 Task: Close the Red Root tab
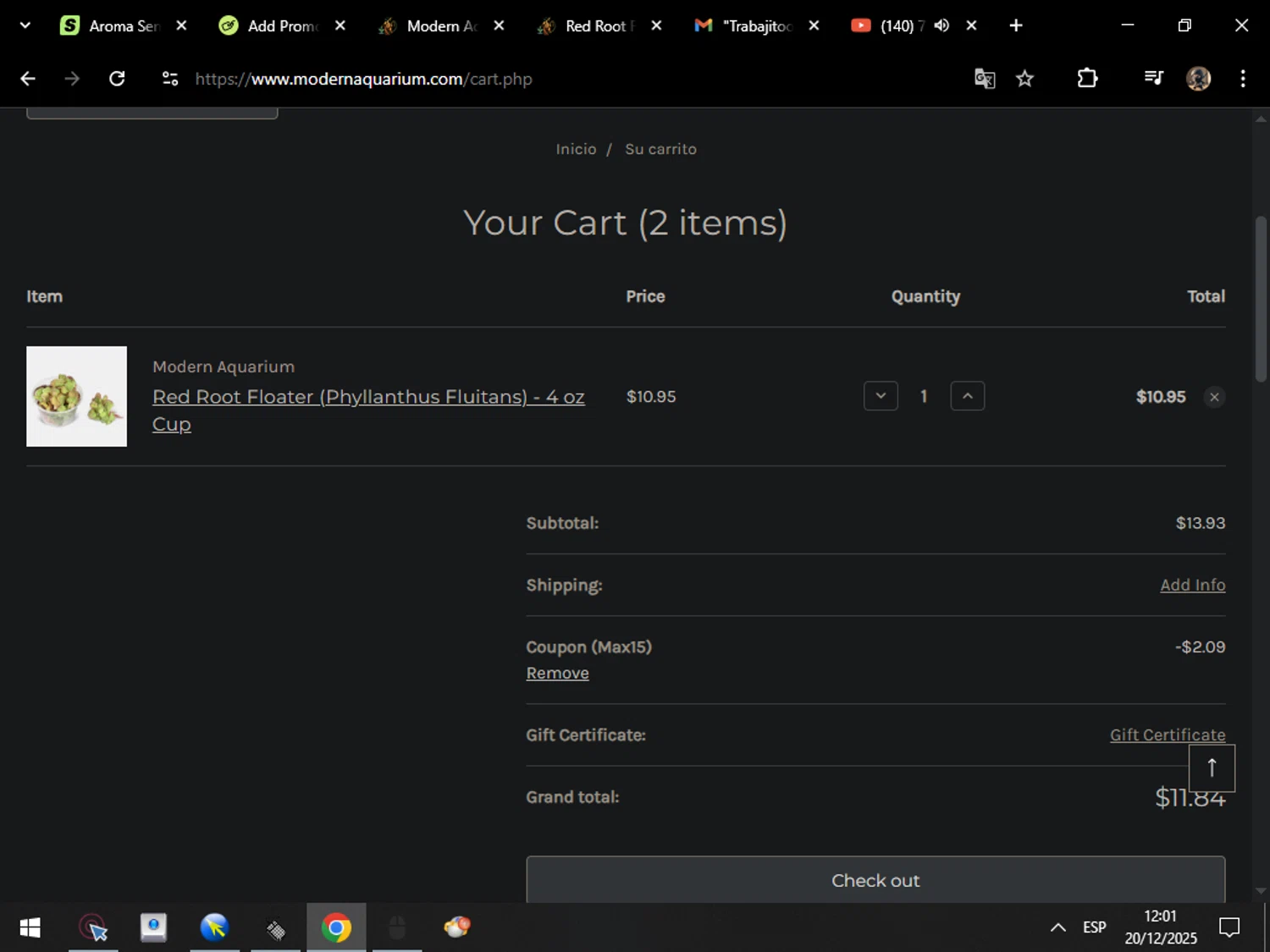[x=656, y=25]
